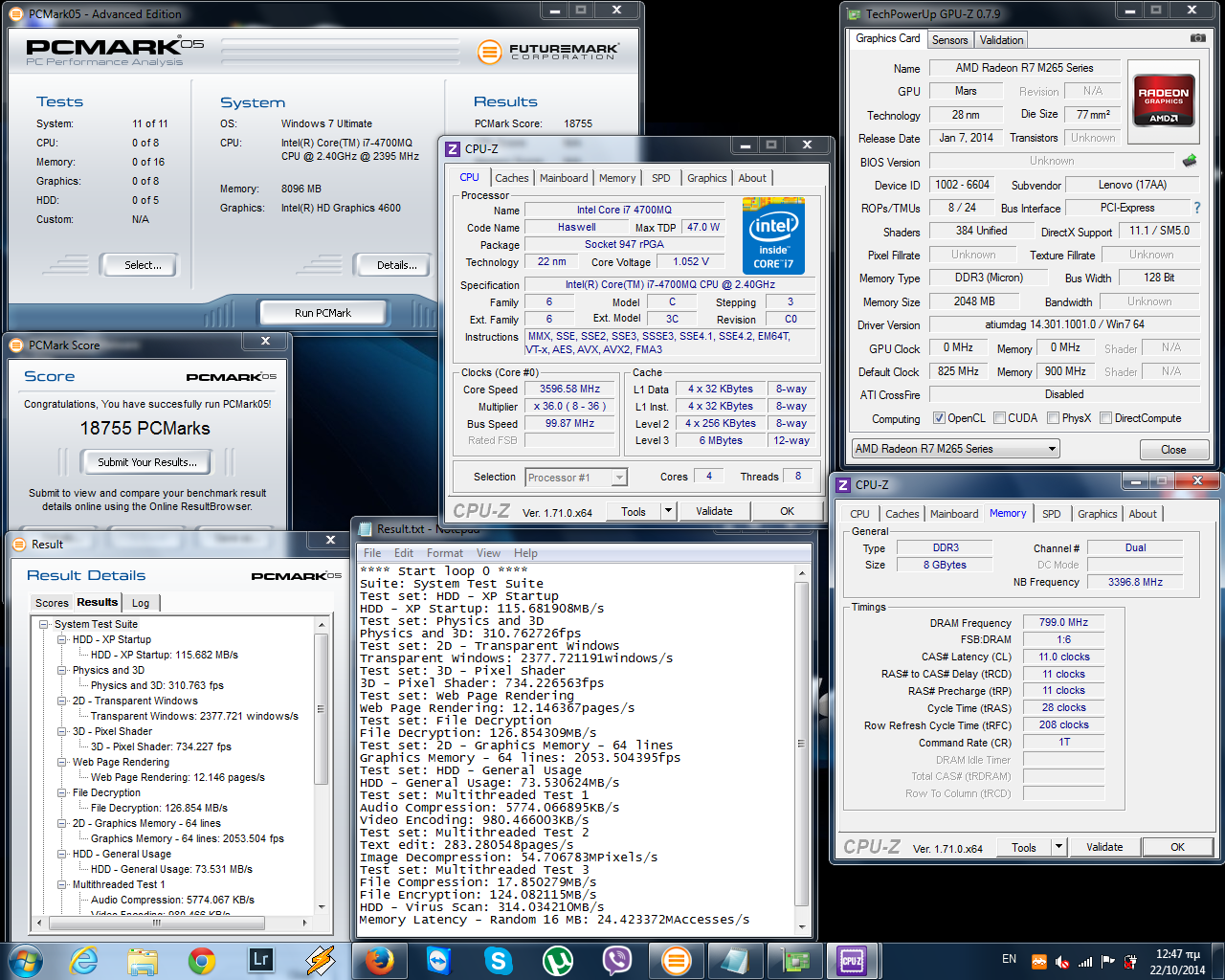Launch Google Chrome from the taskbar
The image size is (1225, 980).
point(201,960)
